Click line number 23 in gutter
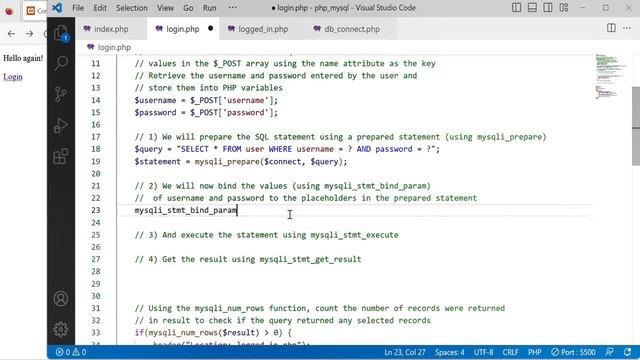Screen dimensions: 640x360 96,210
